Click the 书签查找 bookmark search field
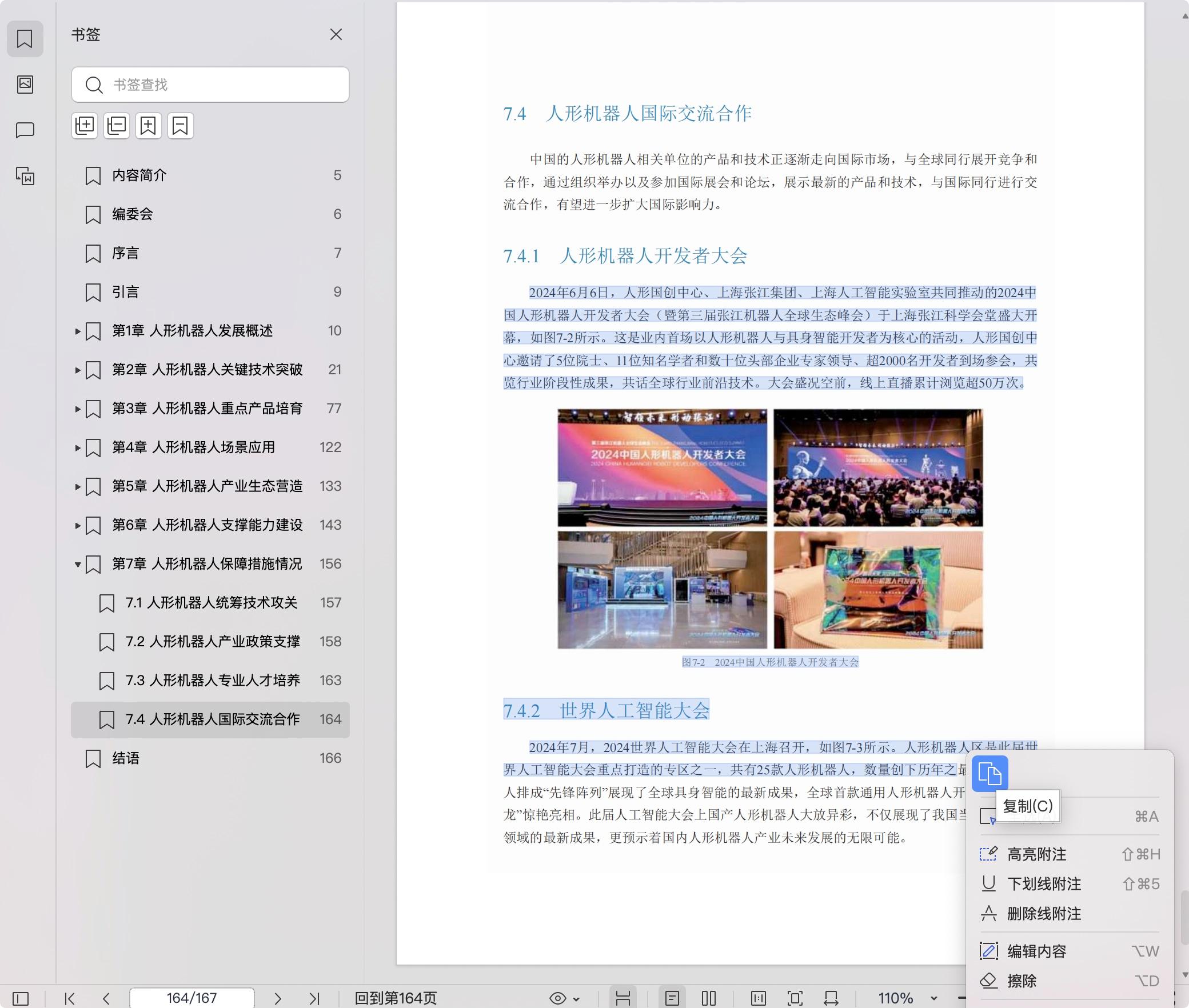 [x=210, y=85]
